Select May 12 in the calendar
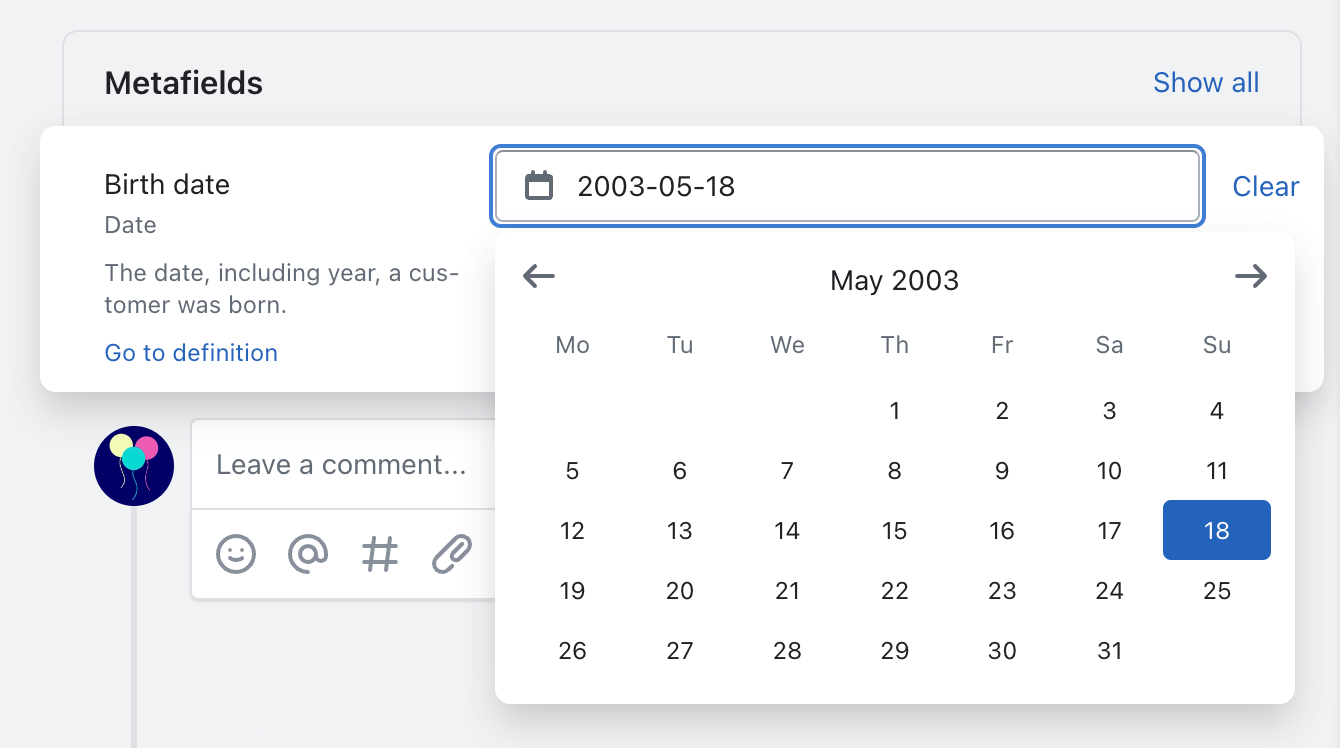This screenshot has width=1340, height=748. 572,530
